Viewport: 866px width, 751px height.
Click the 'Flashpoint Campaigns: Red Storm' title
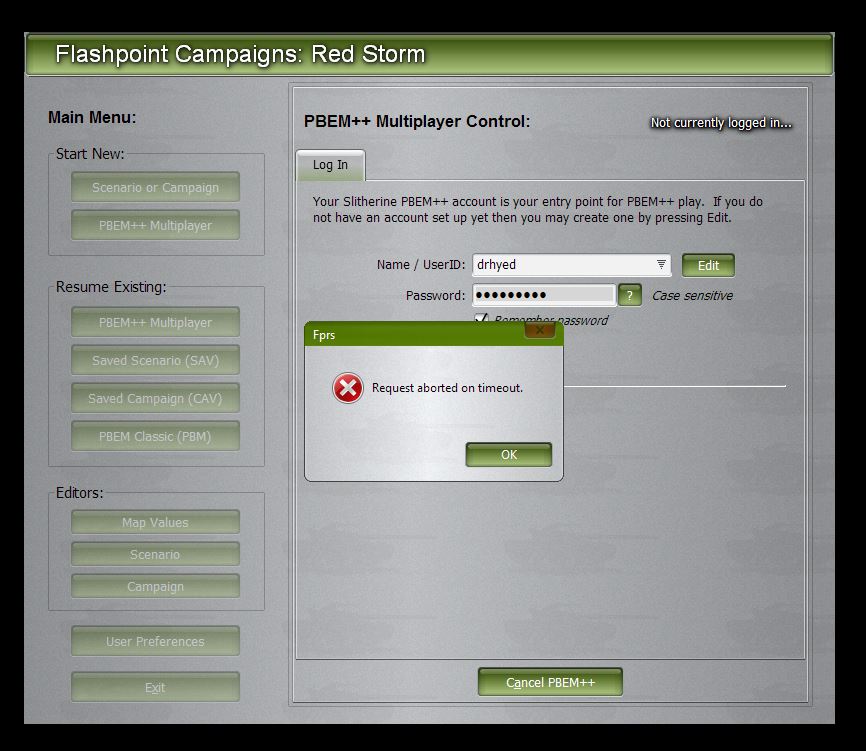coord(240,54)
